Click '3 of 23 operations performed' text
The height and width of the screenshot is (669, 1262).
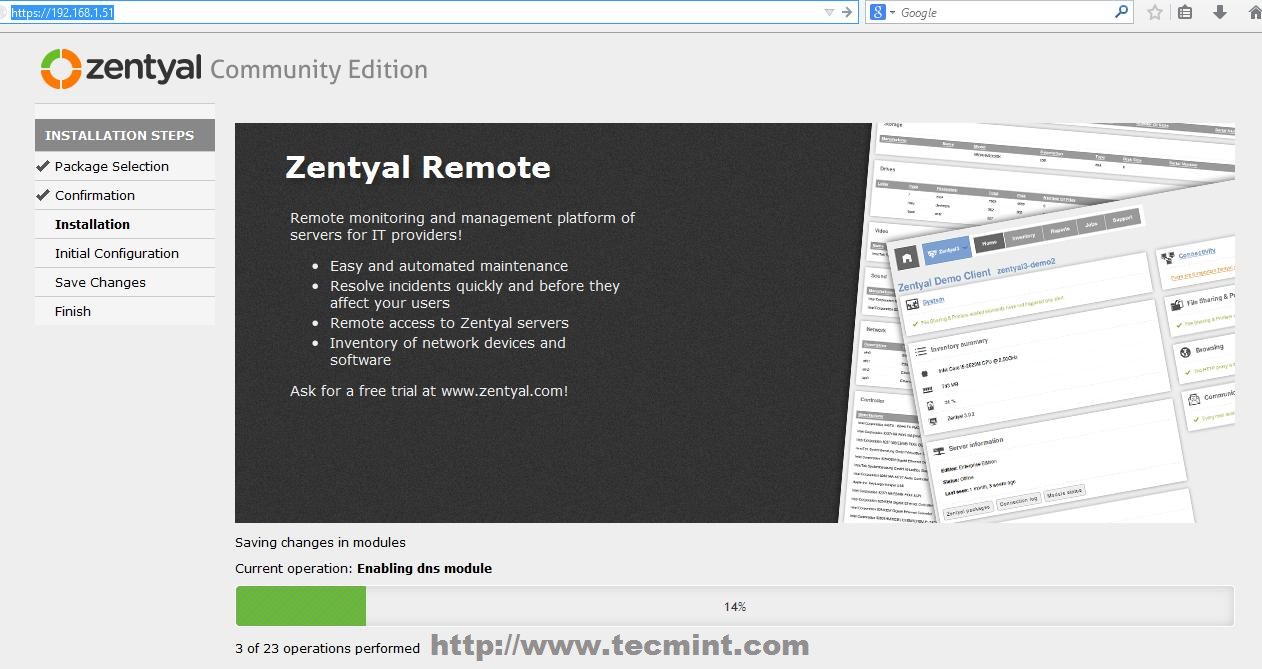(x=327, y=648)
